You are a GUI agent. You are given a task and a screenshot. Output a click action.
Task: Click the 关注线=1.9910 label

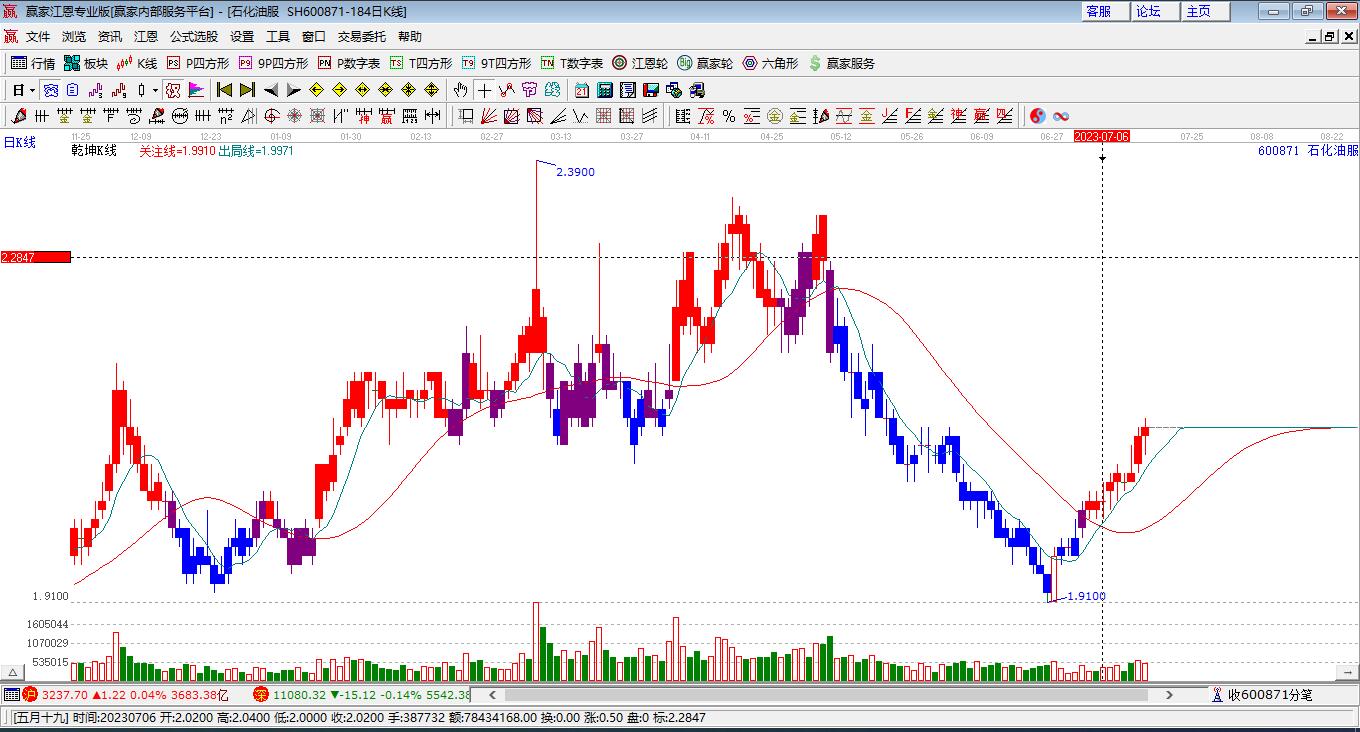177,151
